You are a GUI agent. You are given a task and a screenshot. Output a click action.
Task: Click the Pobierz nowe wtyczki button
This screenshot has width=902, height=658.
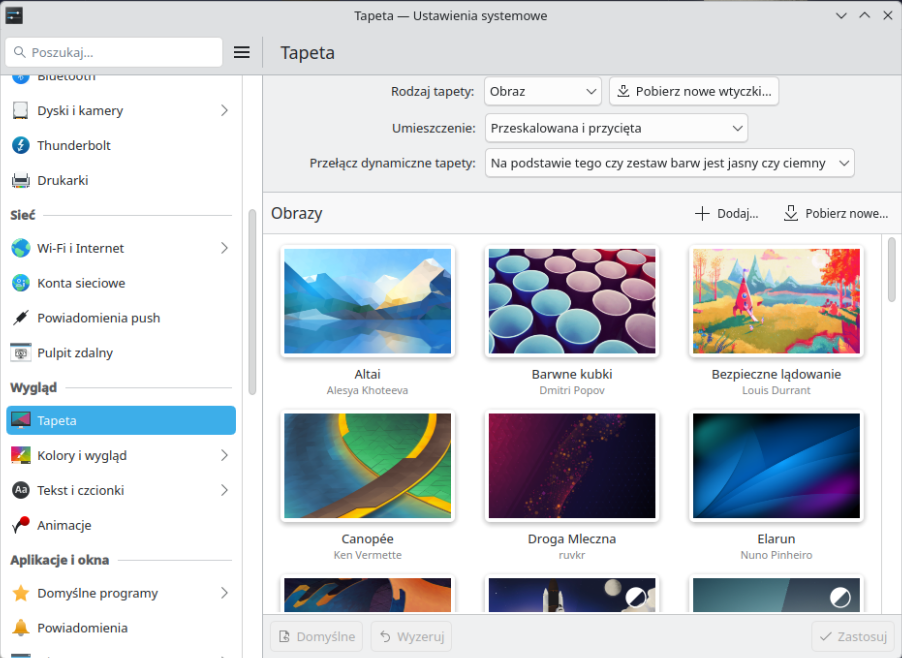pos(693,91)
